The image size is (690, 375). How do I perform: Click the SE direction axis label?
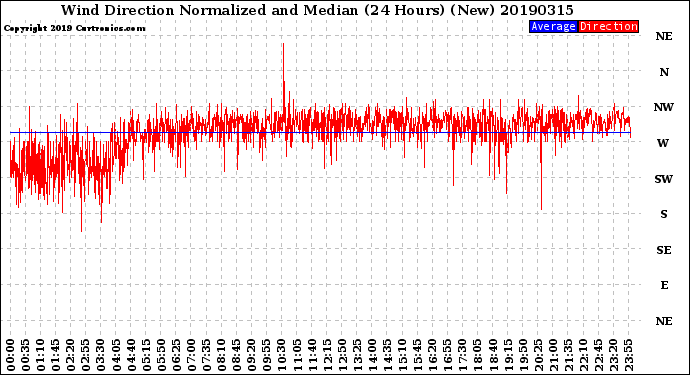click(664, 250)
